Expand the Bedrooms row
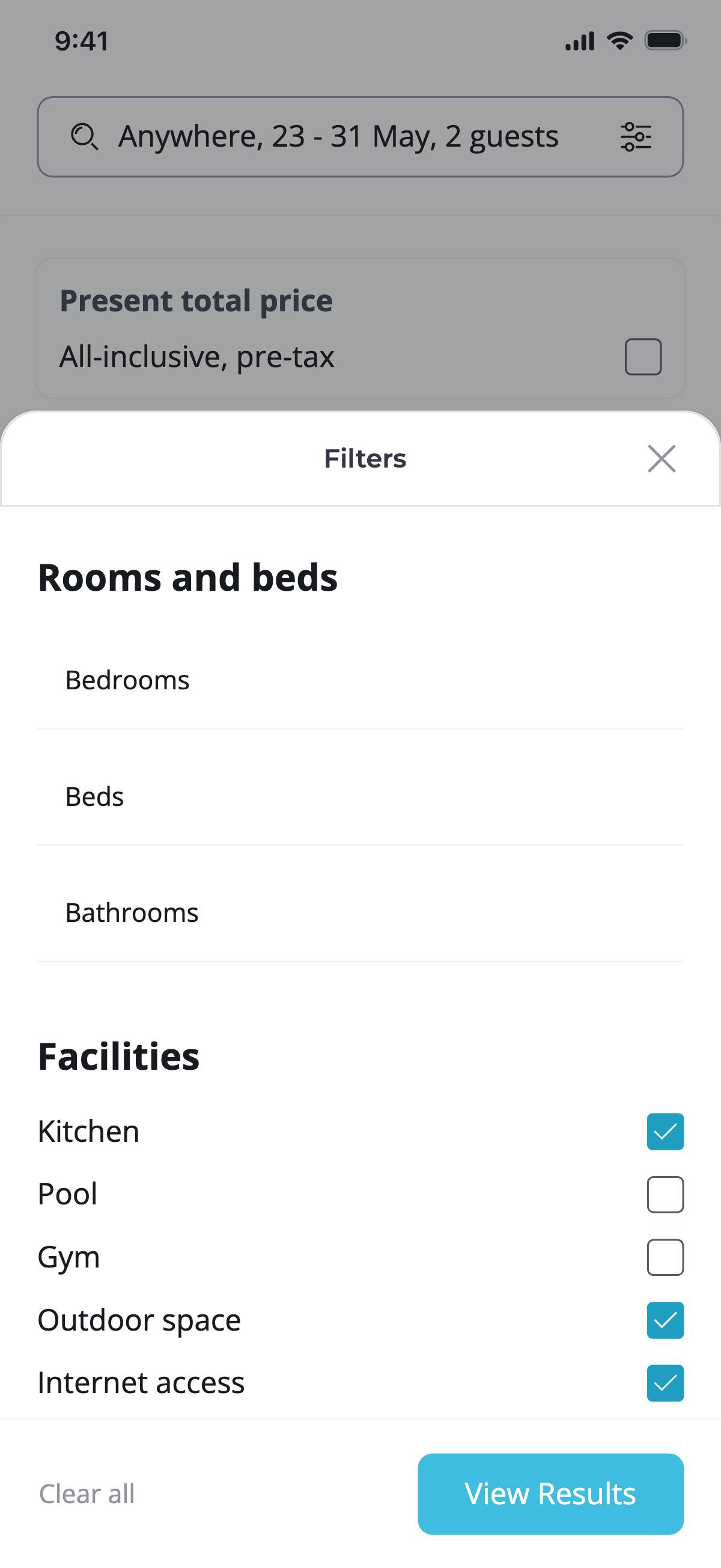The image size is (721, 1568). pyautogui.click(x=360, y=680)
